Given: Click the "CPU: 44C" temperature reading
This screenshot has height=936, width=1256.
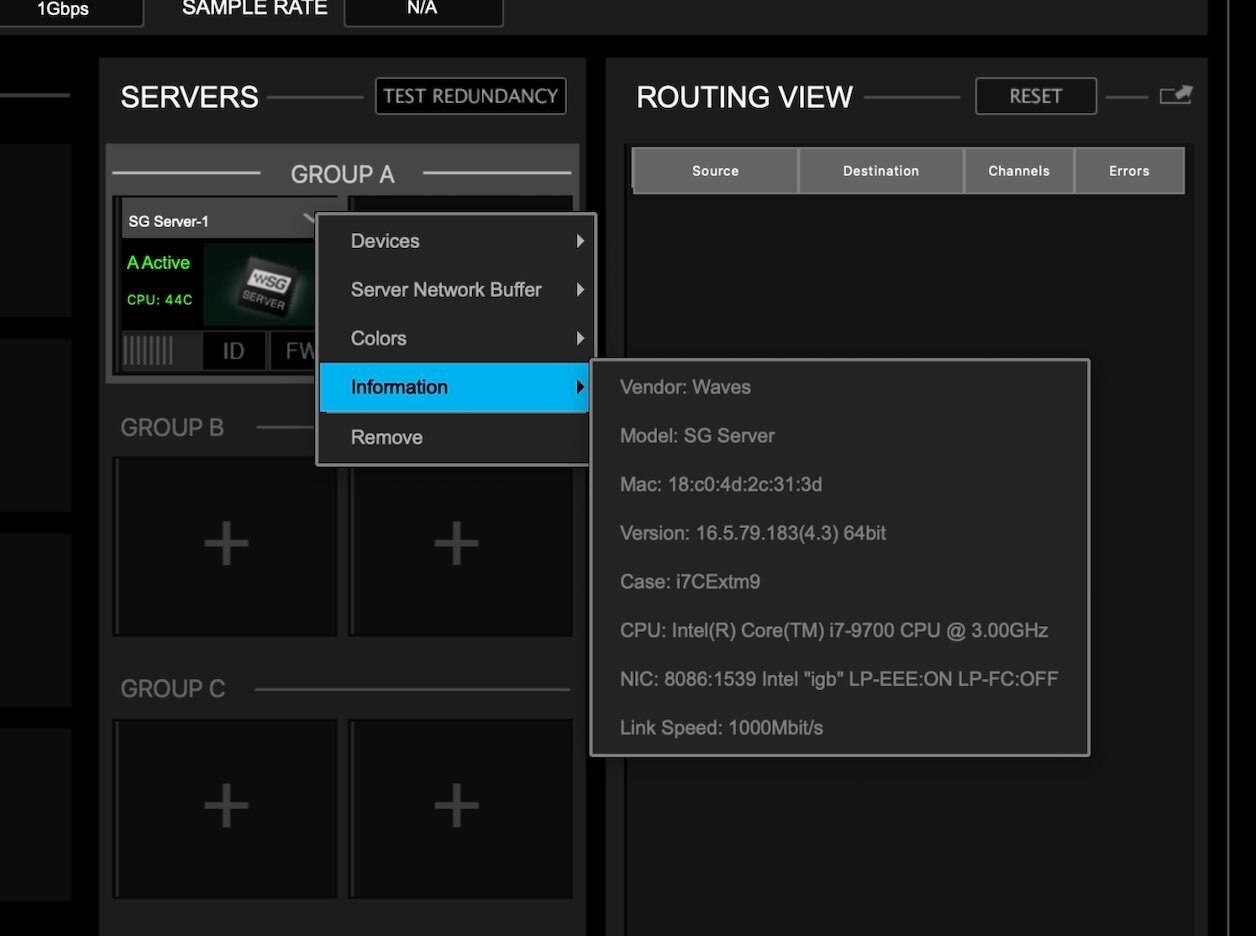Looking at the screenshot, I should click(x=159, y=300).
